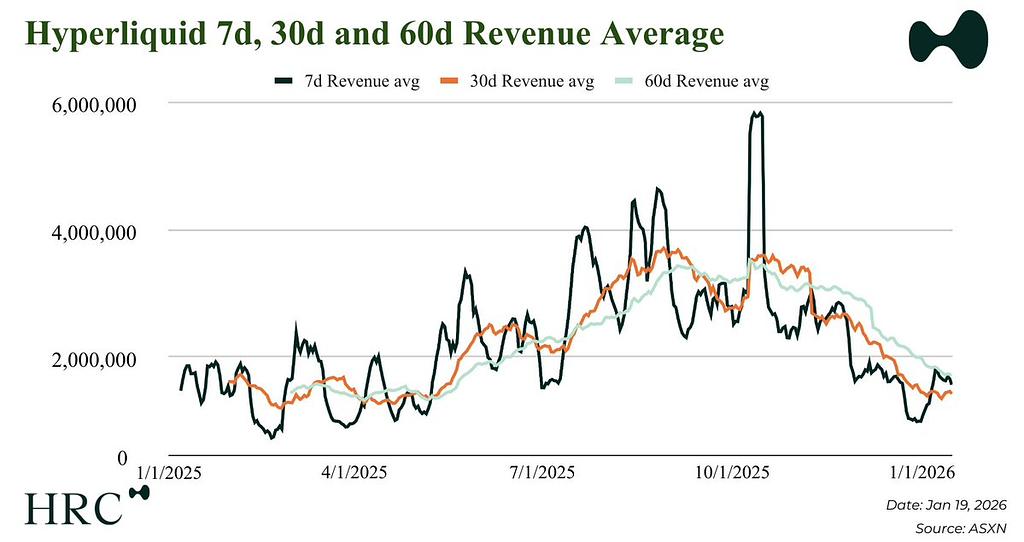This screenshot has width=1024, height=542.
Task: Click the Source: ASXN attribution text
Action: (x=961, y=527)
